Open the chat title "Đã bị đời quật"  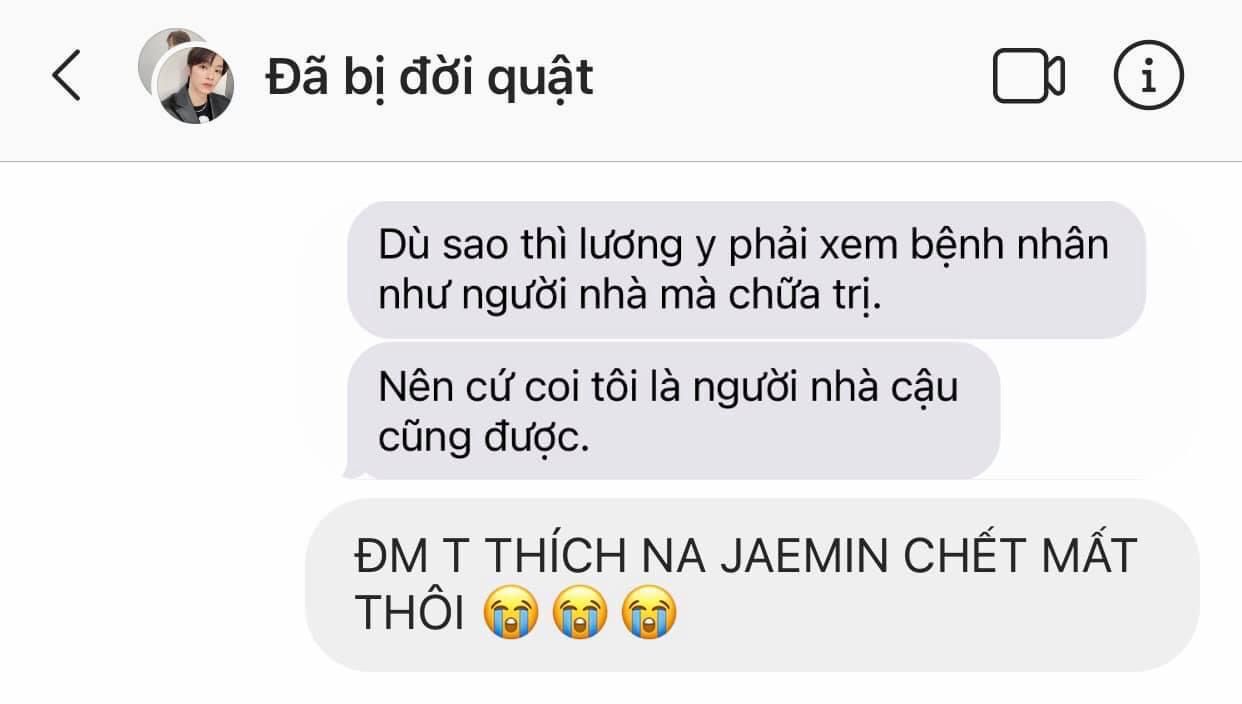[430, 76]
